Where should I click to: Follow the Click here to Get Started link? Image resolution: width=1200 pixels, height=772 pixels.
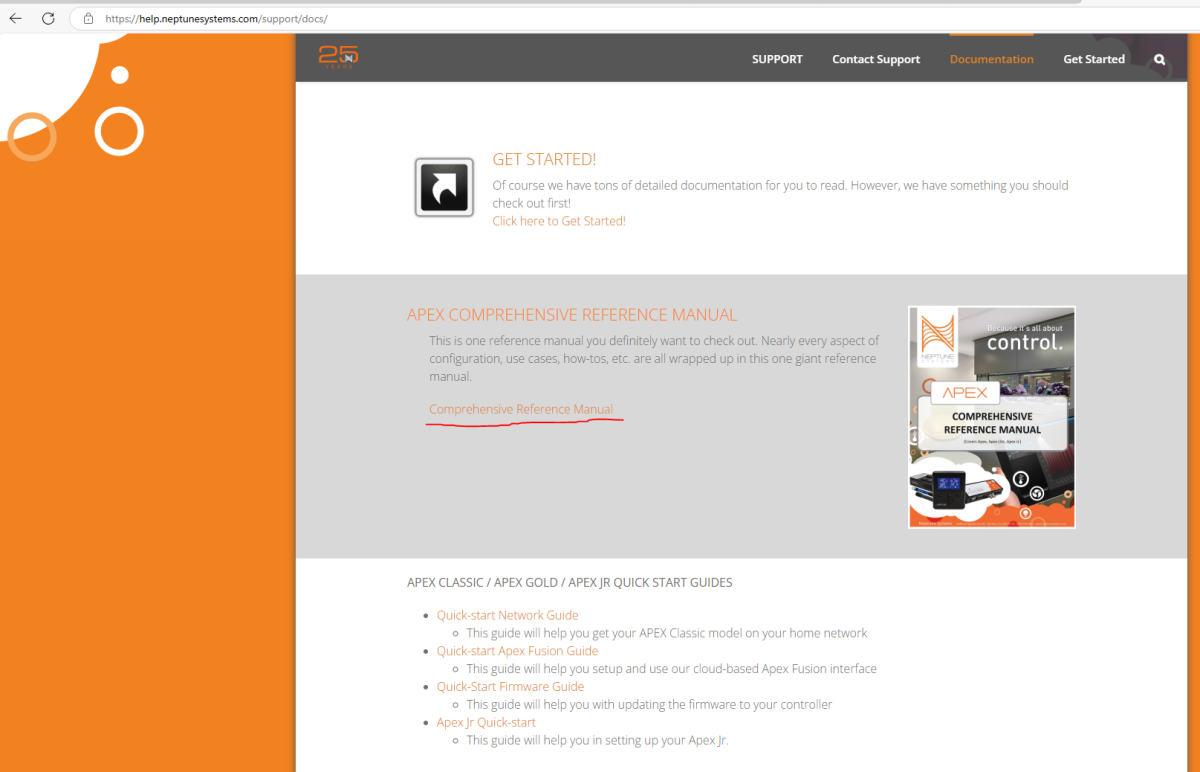click(x=559, y=221)
